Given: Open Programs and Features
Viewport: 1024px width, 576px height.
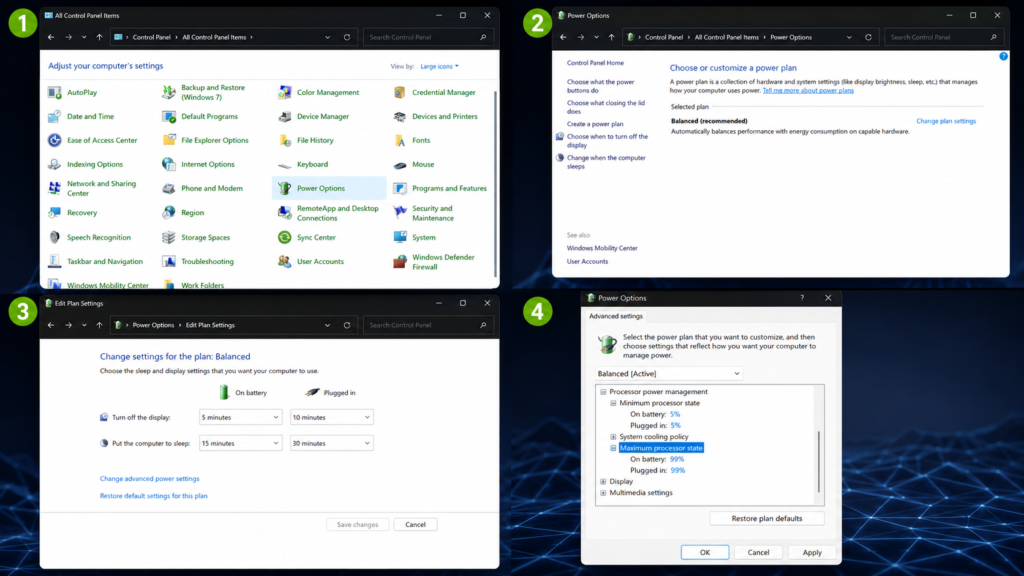Looking at the screenshot, I should pyautogui.click(x=440, y=189).
